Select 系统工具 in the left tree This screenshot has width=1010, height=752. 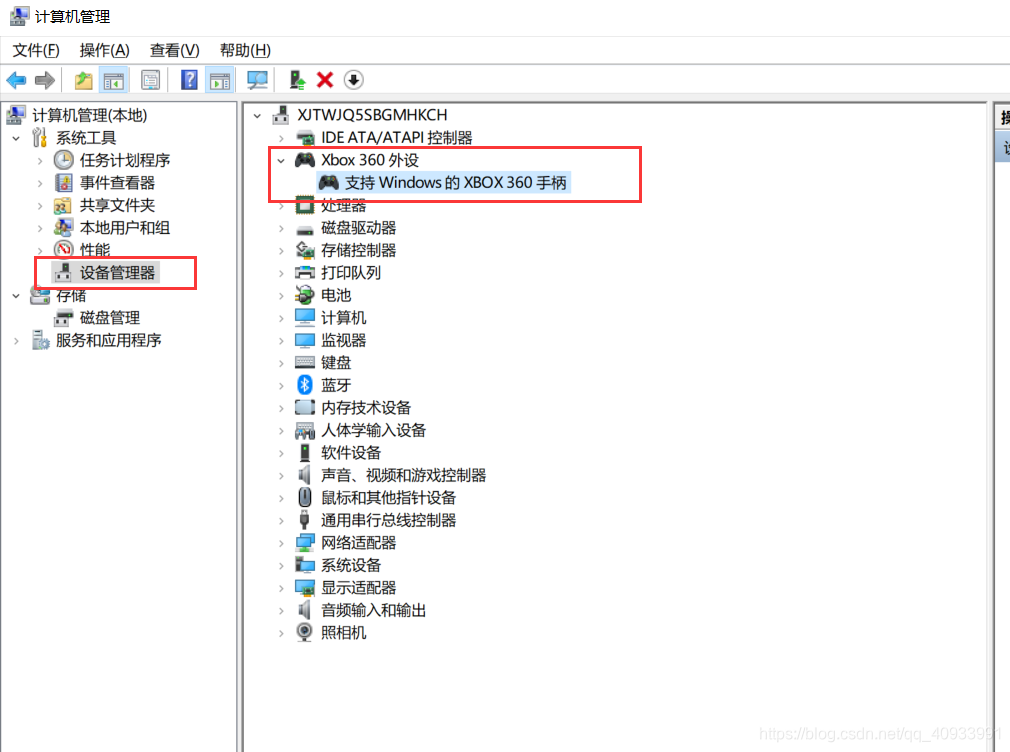pyautogui.click(x=86, y=138)
